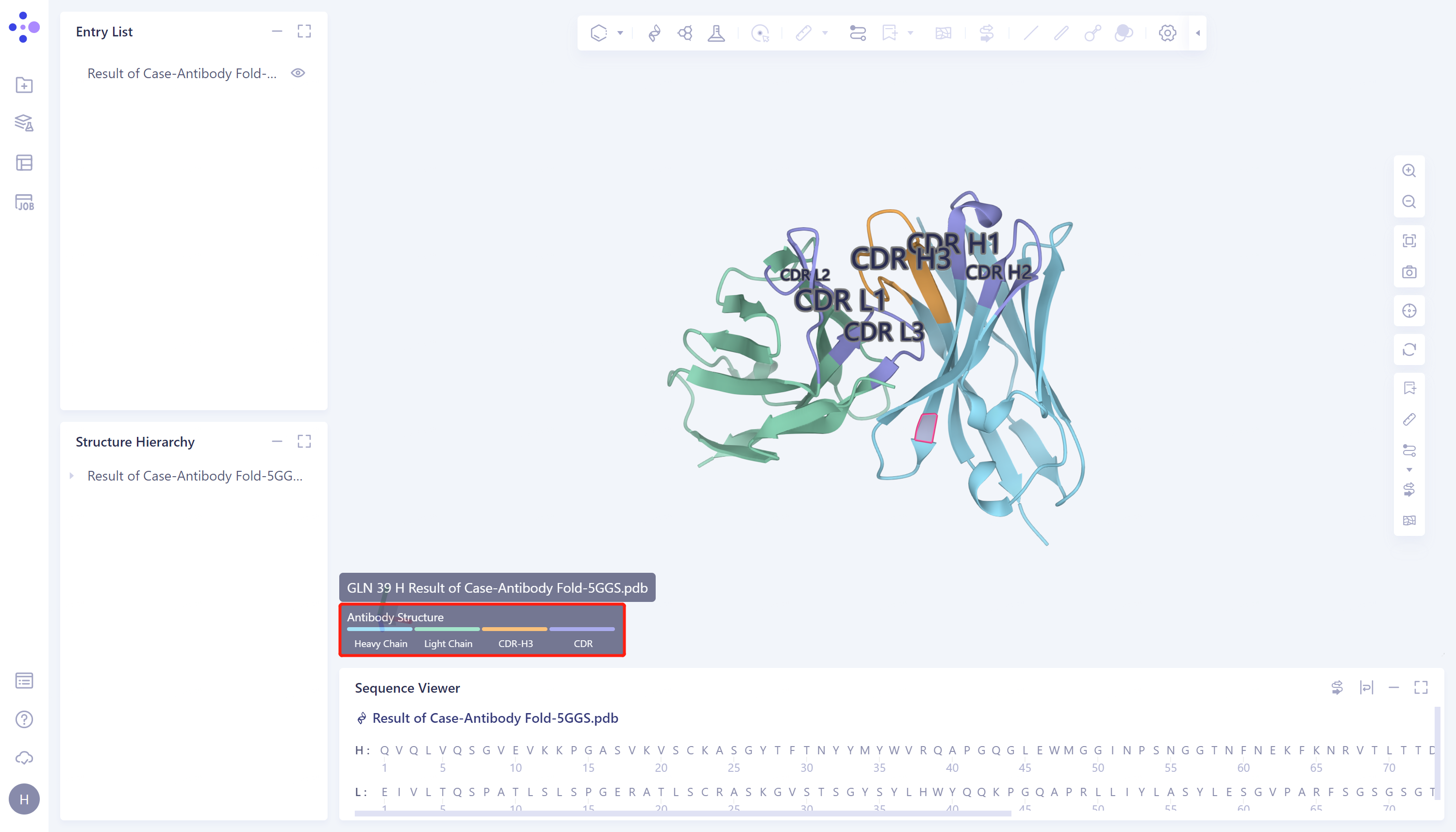Take a snapshot using the camera icon

point(1410,272)
